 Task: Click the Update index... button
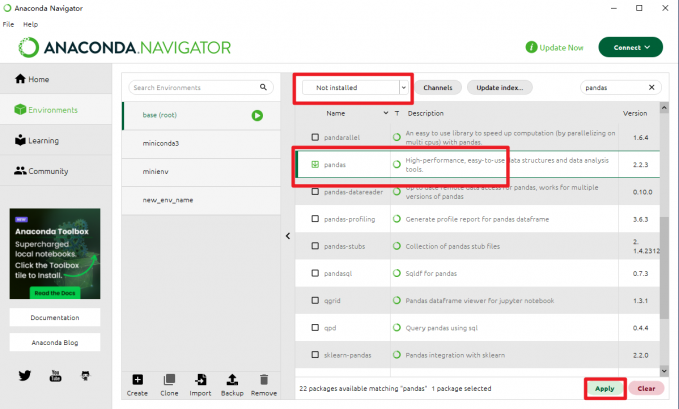point(500,88)
